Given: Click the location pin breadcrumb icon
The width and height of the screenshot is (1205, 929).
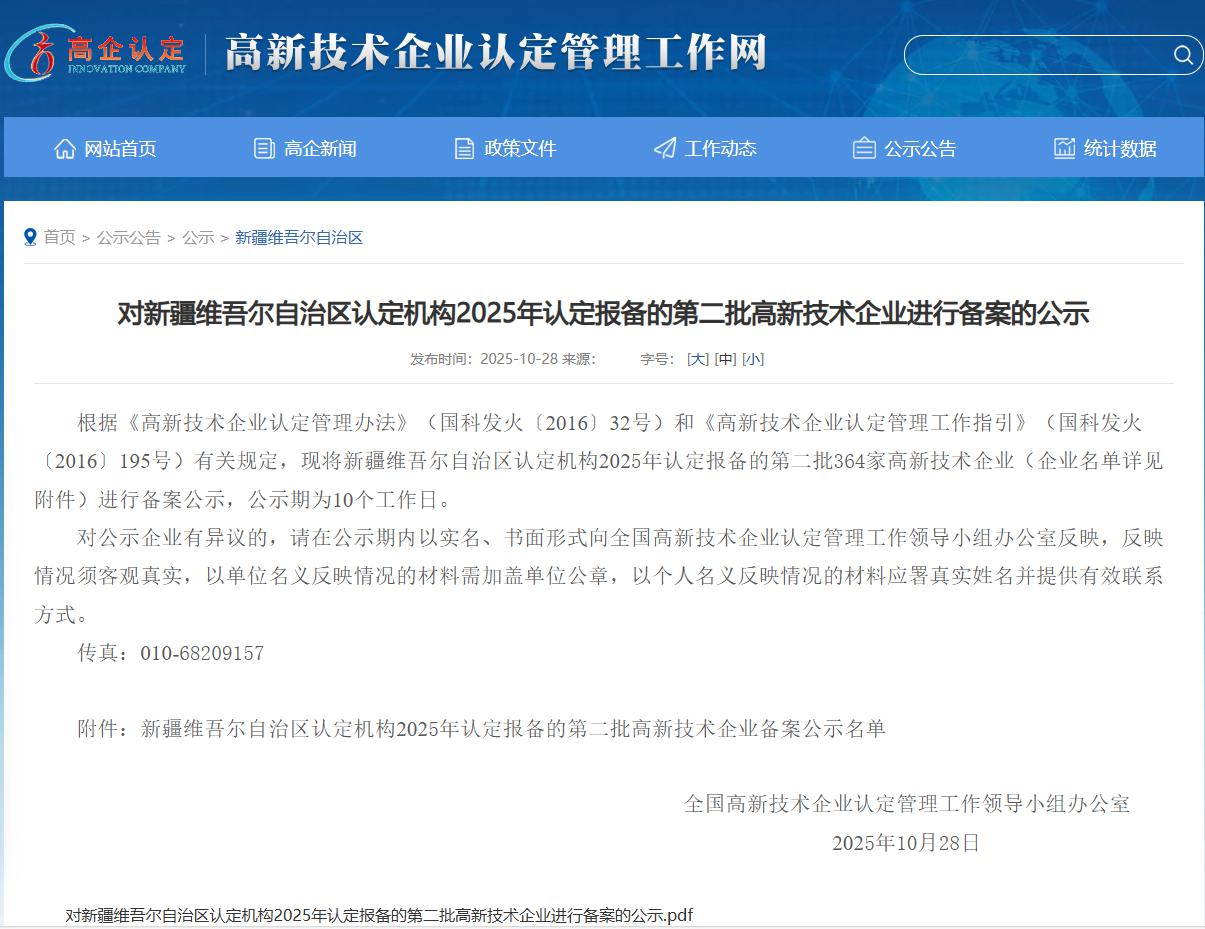Looking at the screenshot, I should [x=30, y=237].
